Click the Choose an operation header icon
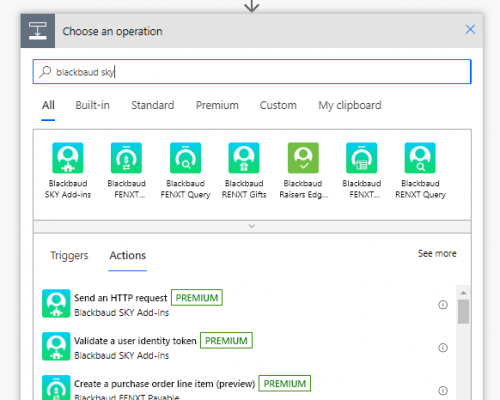500x400 pixels. pos(38,31)
